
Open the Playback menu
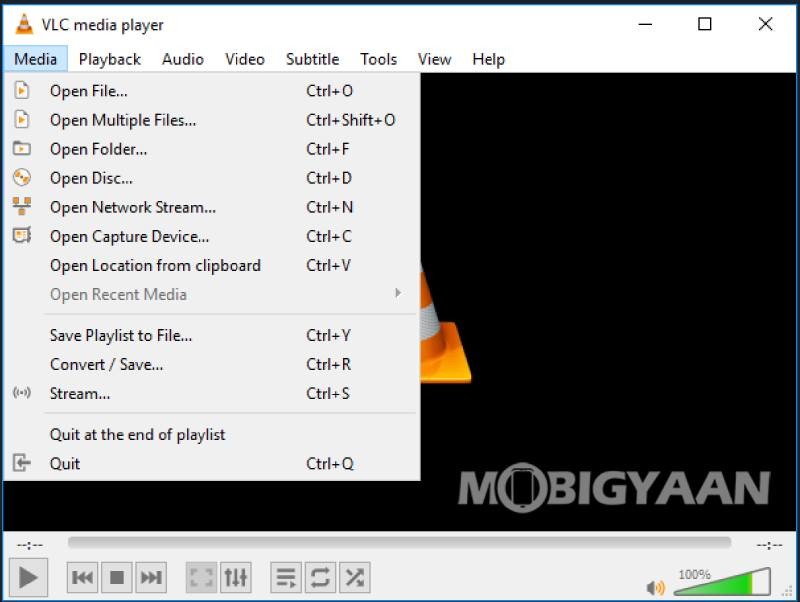(110, 59)
